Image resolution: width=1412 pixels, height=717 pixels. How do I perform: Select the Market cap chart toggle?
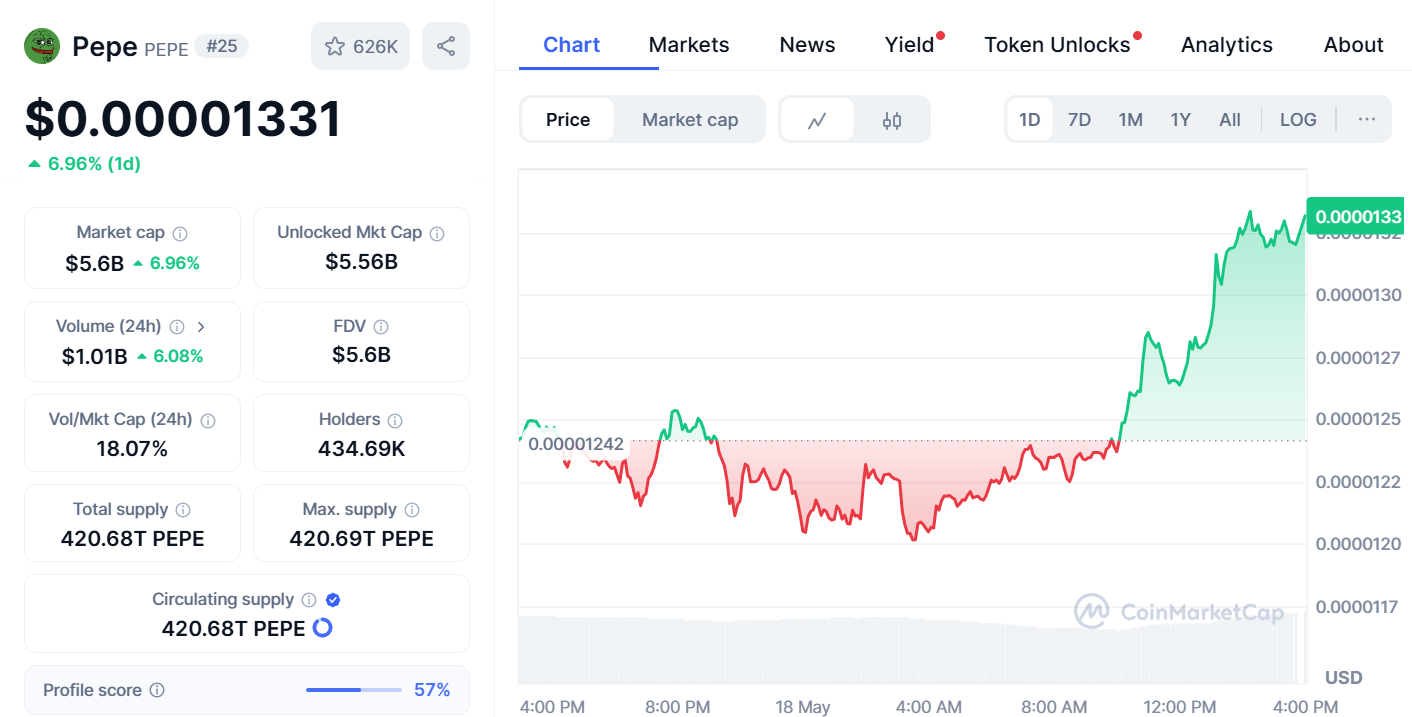690,119
